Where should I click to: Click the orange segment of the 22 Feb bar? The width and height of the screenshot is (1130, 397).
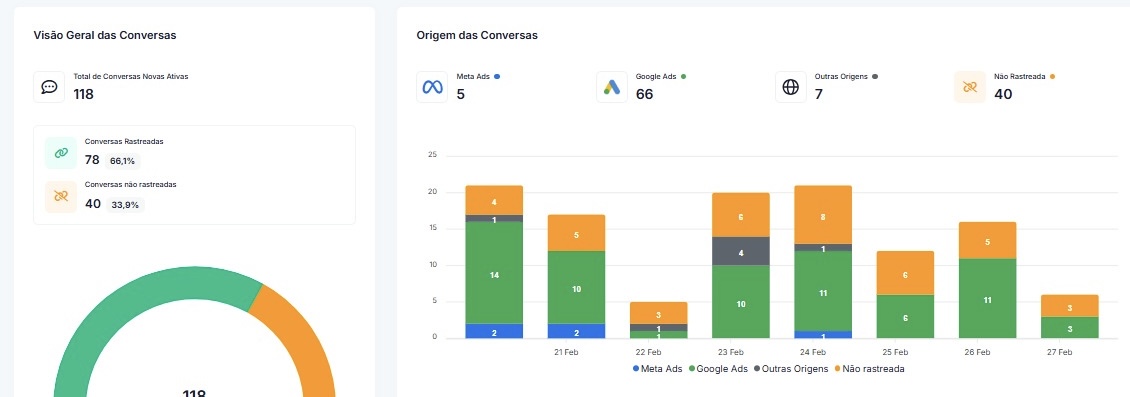(x=658, y=313)
